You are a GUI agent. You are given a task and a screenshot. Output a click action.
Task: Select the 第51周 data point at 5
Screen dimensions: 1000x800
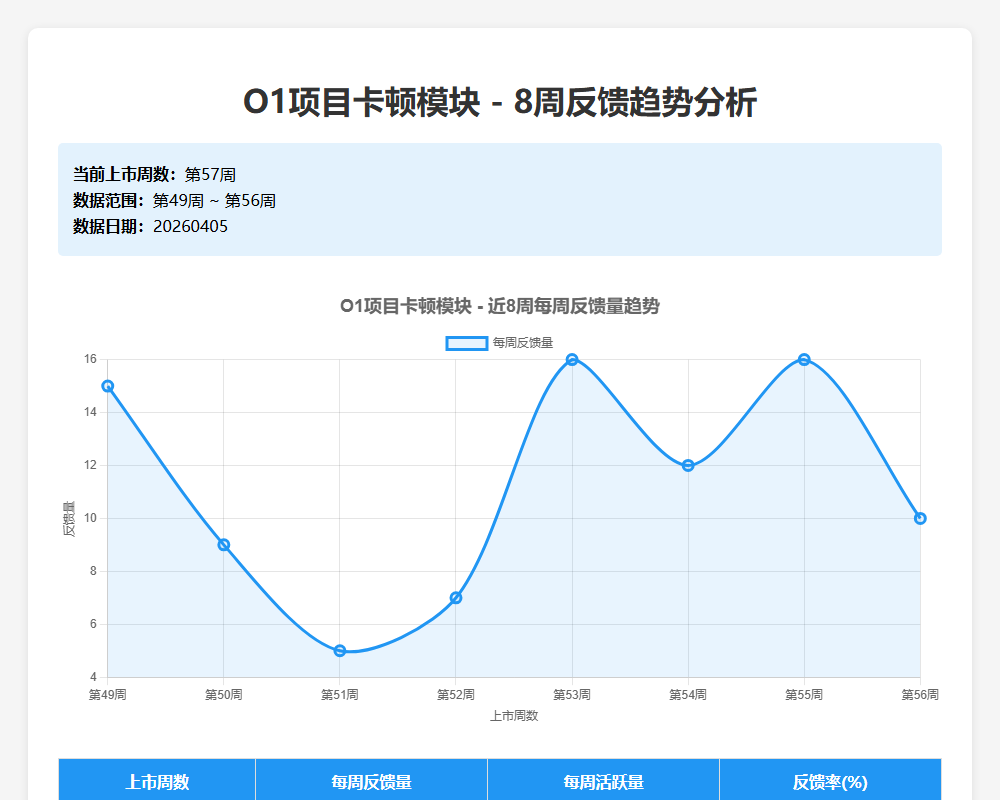[x=340, y=651]
